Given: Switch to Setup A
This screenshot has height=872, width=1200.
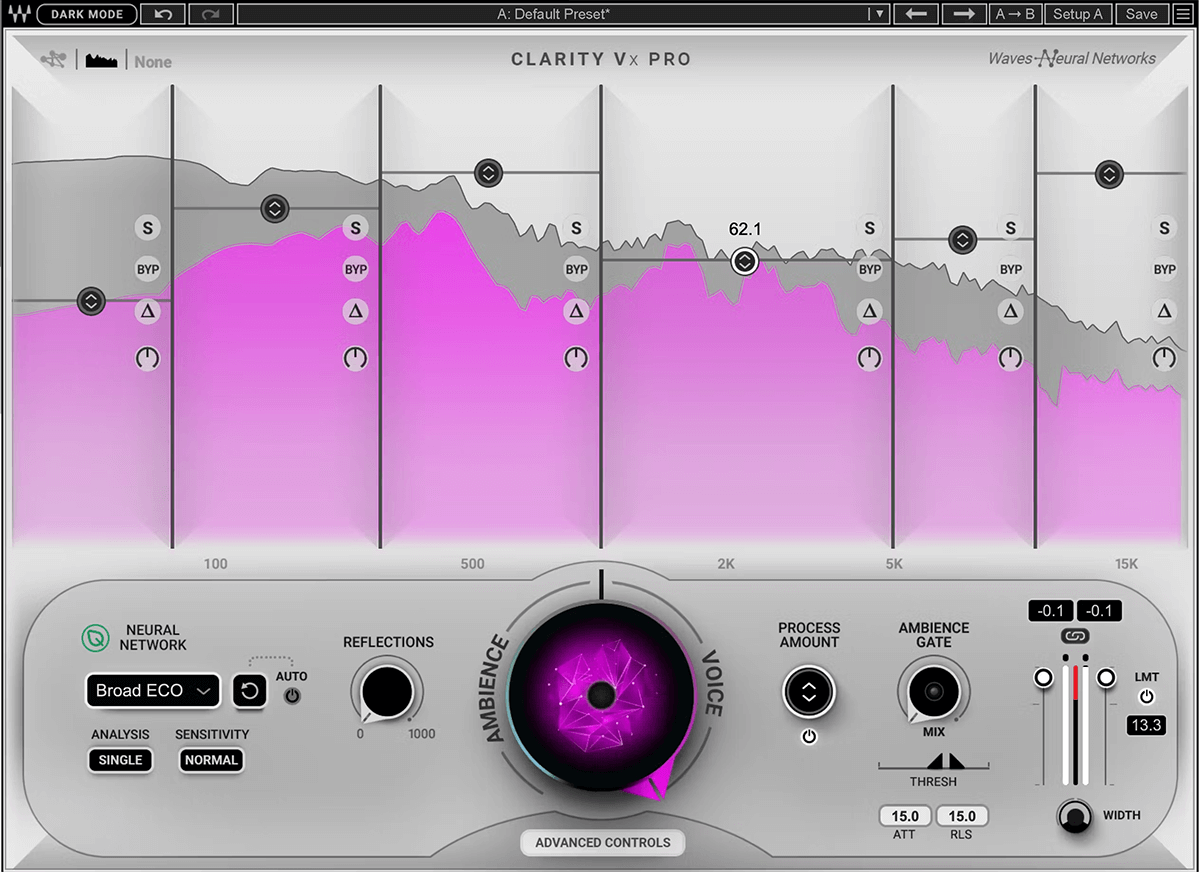Looking at the screenshot, I should point(1078,14).
